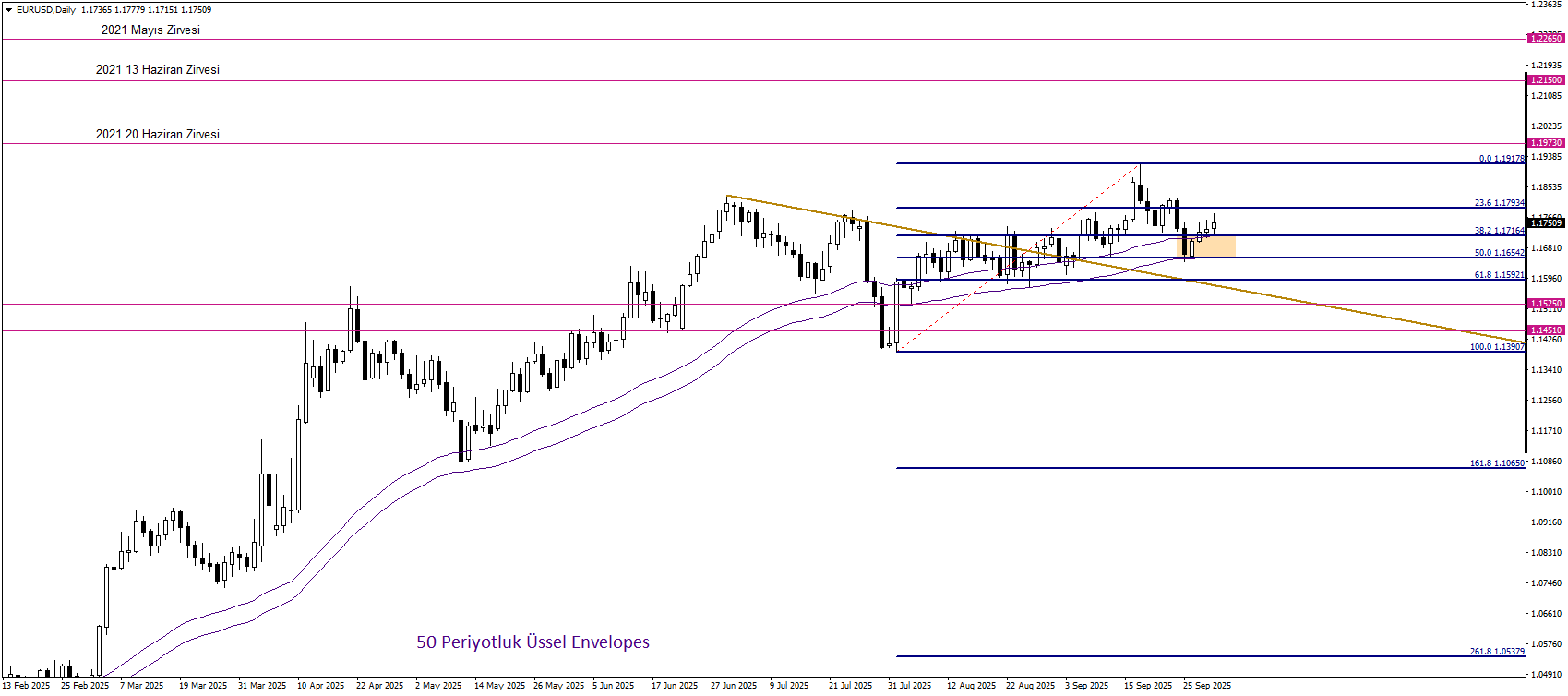Image resolution: width=1568 pixels, height=696 pixels.
Task: Click the 1.13410 price scale value
Action: click(x=1546, y=370)
